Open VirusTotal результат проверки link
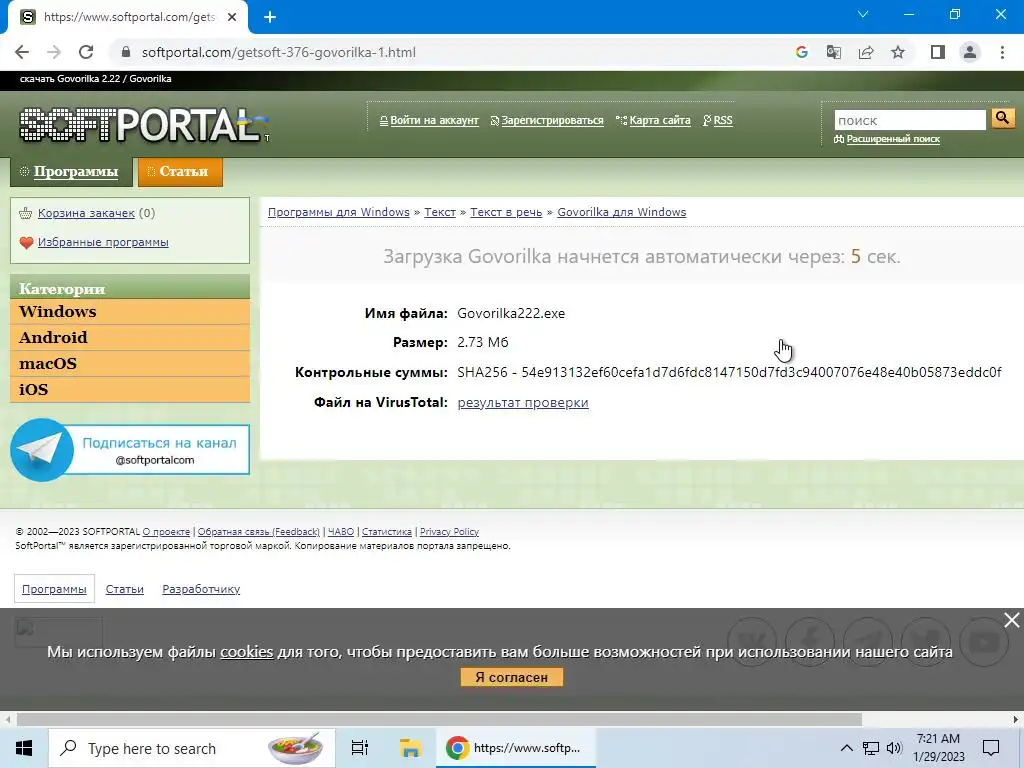 coord(523,402)
